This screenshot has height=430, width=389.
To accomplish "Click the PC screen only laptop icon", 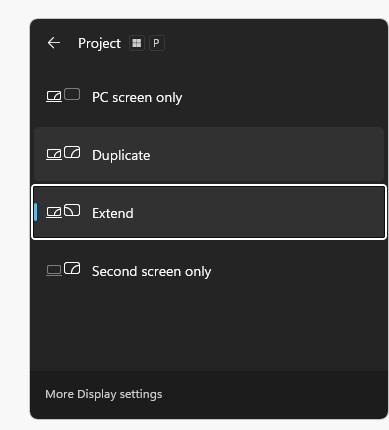I will point(54,96).
